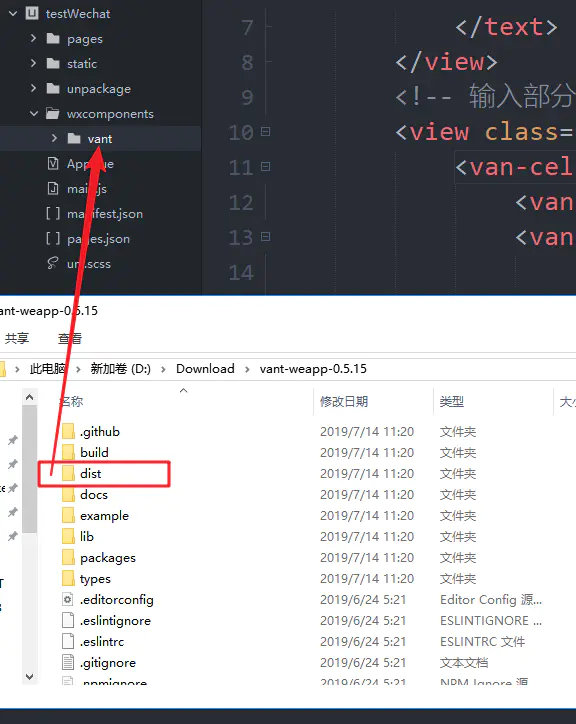The image size is (576, 724).
Task: Sort by 修改日期 column header
Action: point(344,402)
